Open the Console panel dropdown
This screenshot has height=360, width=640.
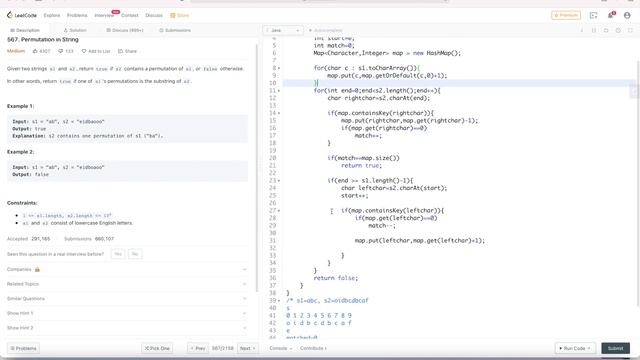pos(280,348)
